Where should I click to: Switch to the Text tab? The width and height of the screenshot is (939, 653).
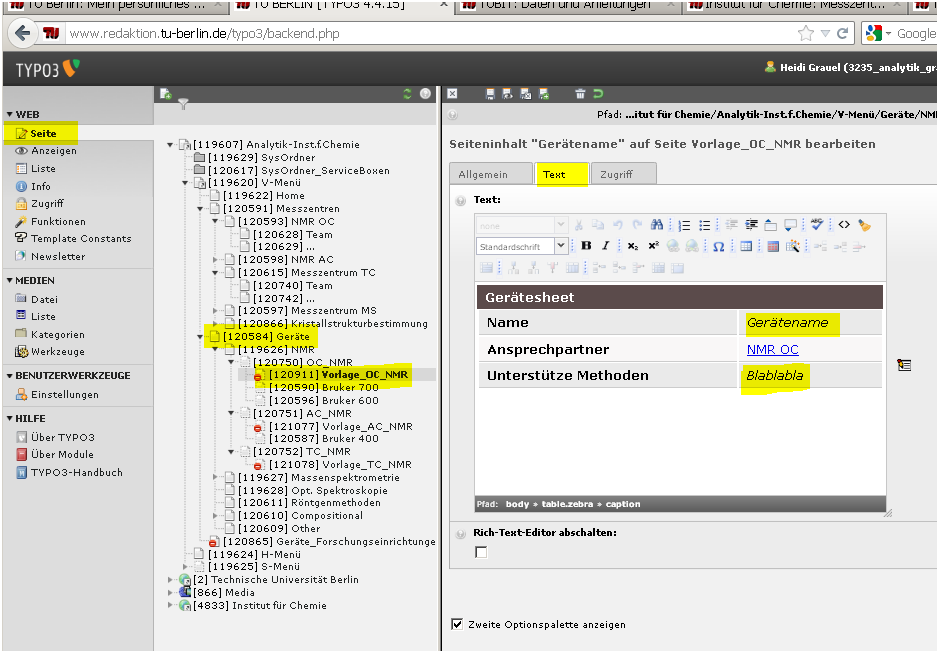pyautogui.click(x=562, y=174)
